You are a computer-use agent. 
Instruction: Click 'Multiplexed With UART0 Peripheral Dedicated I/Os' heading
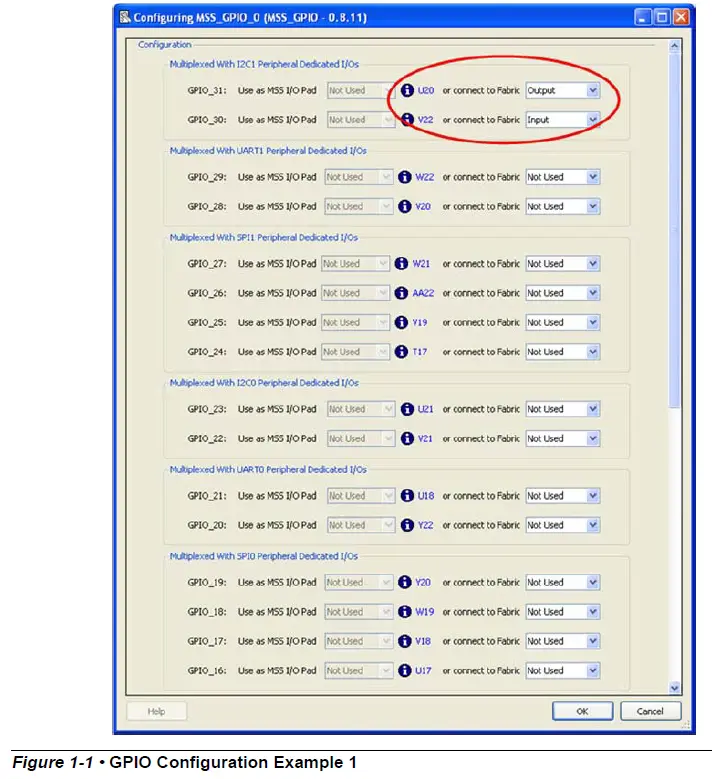[x=268, y=469]
